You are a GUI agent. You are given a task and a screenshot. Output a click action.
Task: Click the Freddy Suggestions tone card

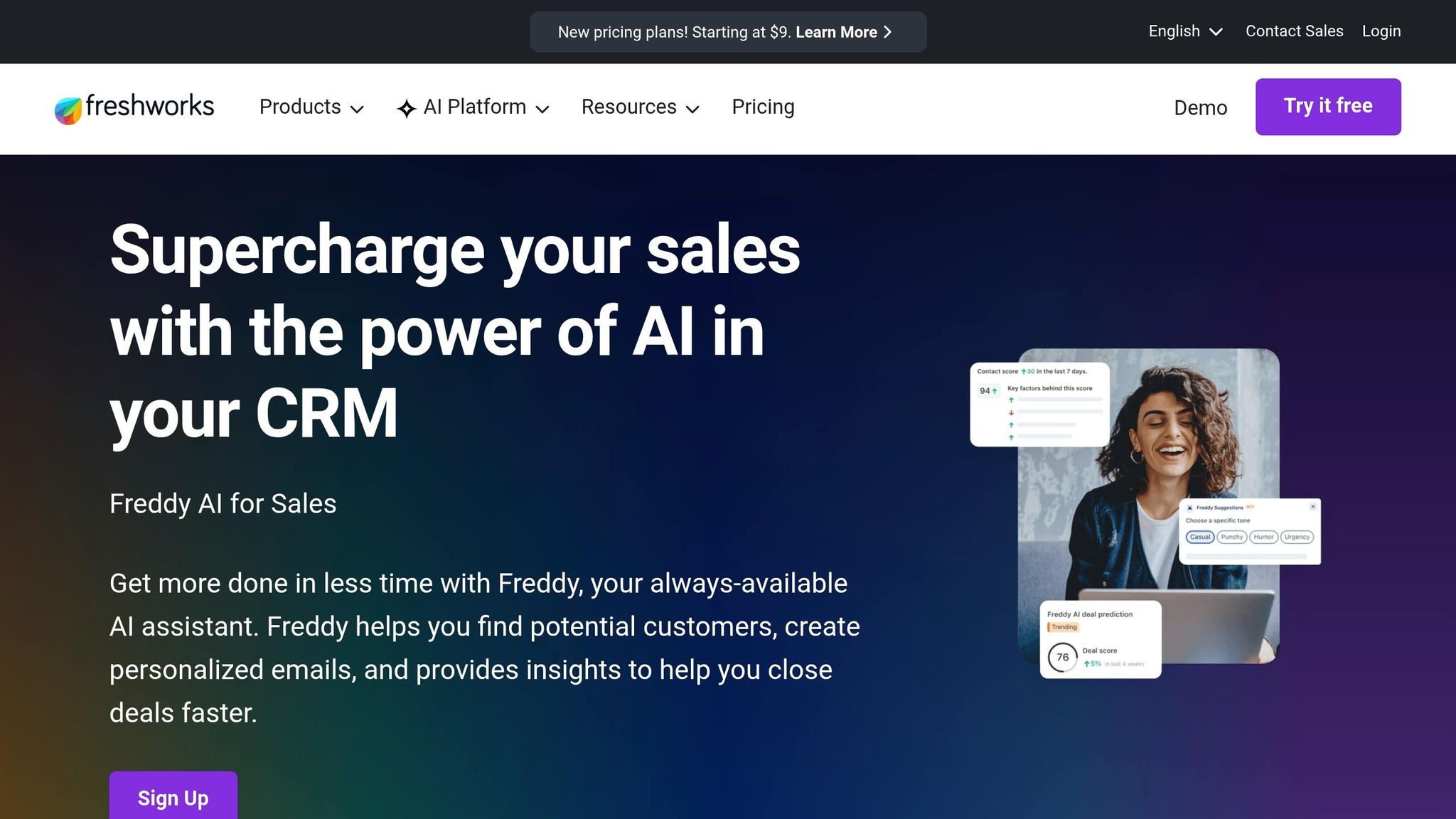1250,532
